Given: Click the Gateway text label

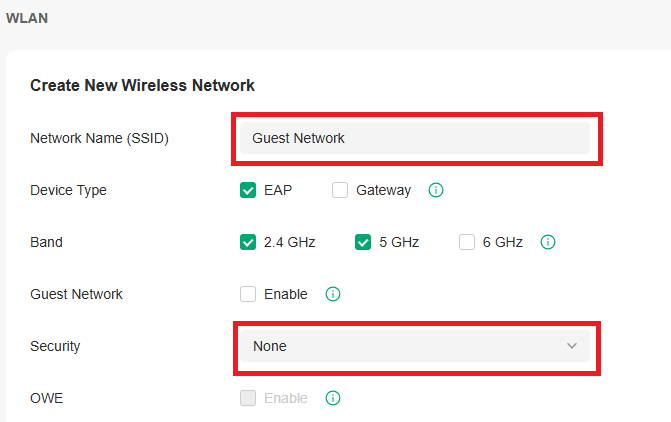Looking at the screenshot, I should [383, 190].
